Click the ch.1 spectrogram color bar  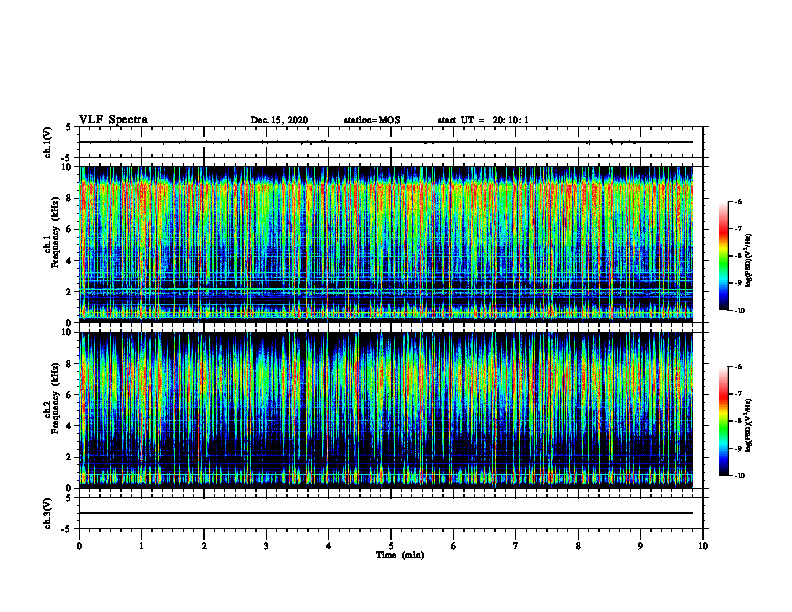[724, 256]
